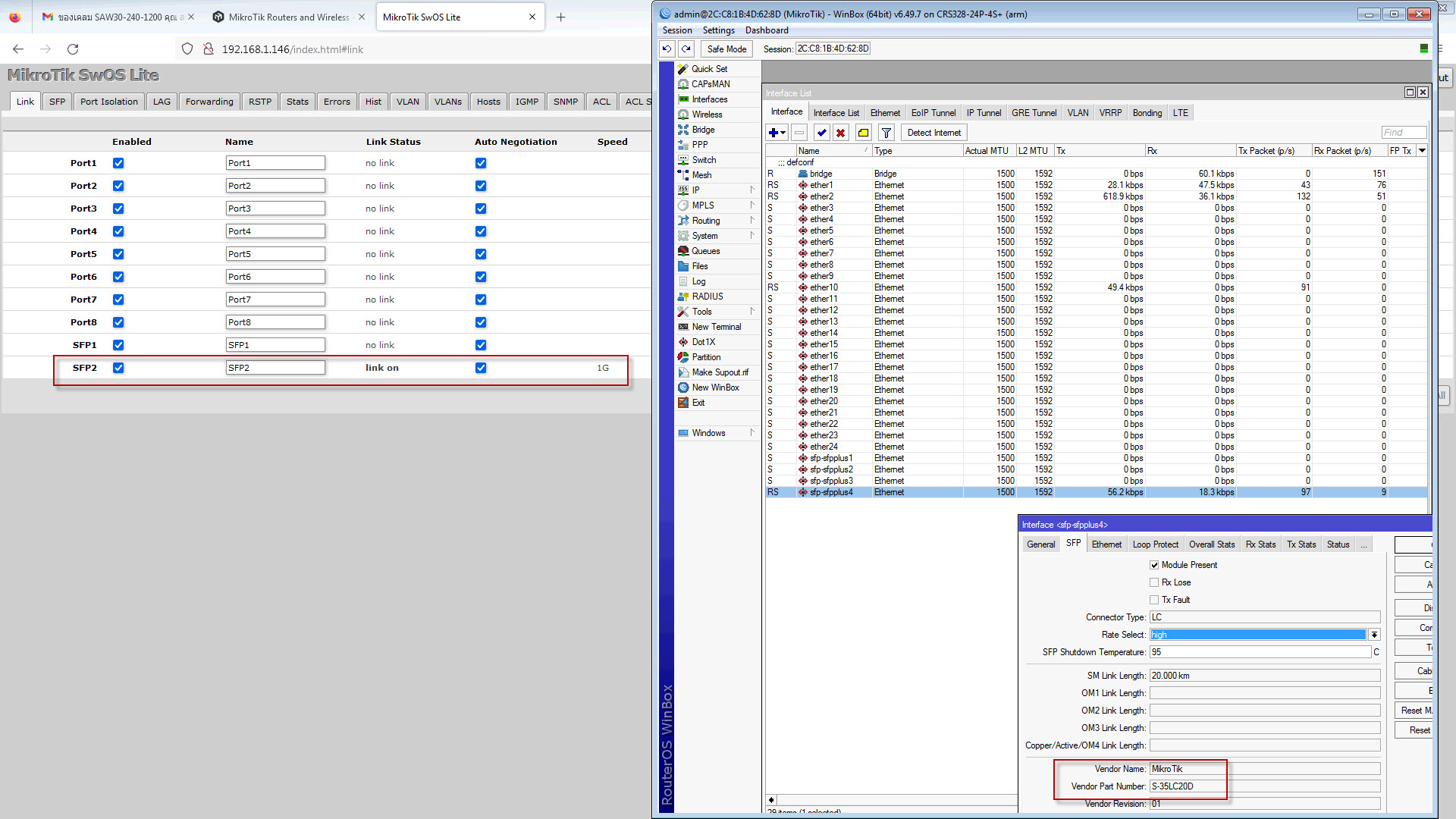Toggle Auto Negotiation for SFP2

[481, 368]
